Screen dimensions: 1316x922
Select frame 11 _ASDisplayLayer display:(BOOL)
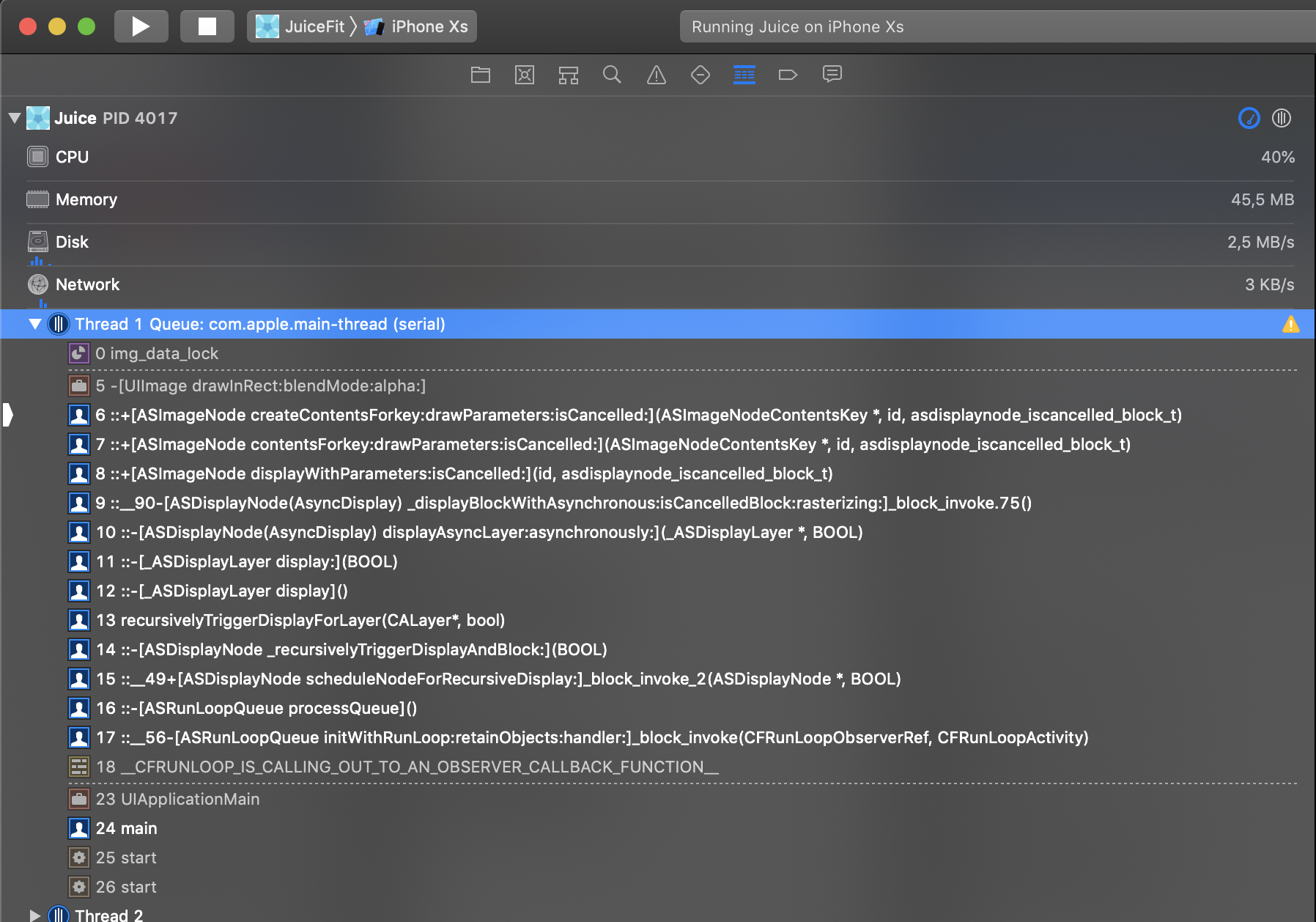658,561
